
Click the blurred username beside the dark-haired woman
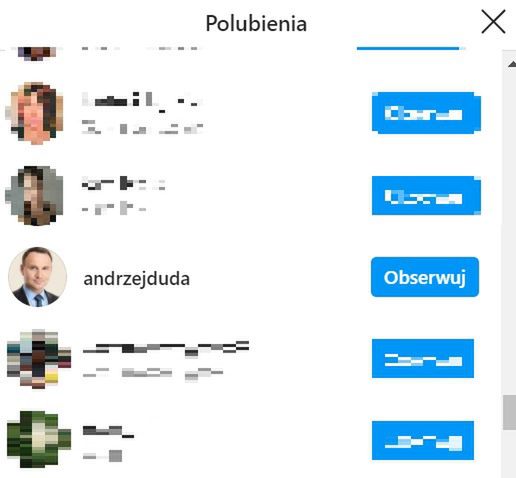(x=142, y=101)
